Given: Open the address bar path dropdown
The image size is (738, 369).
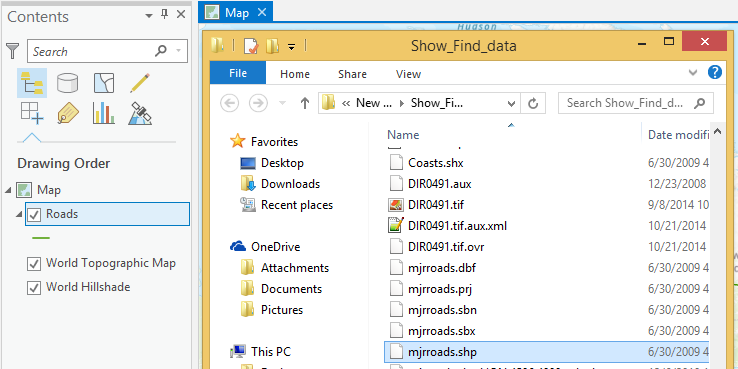Looking at the screenshot, I should [x=512, y=103].
